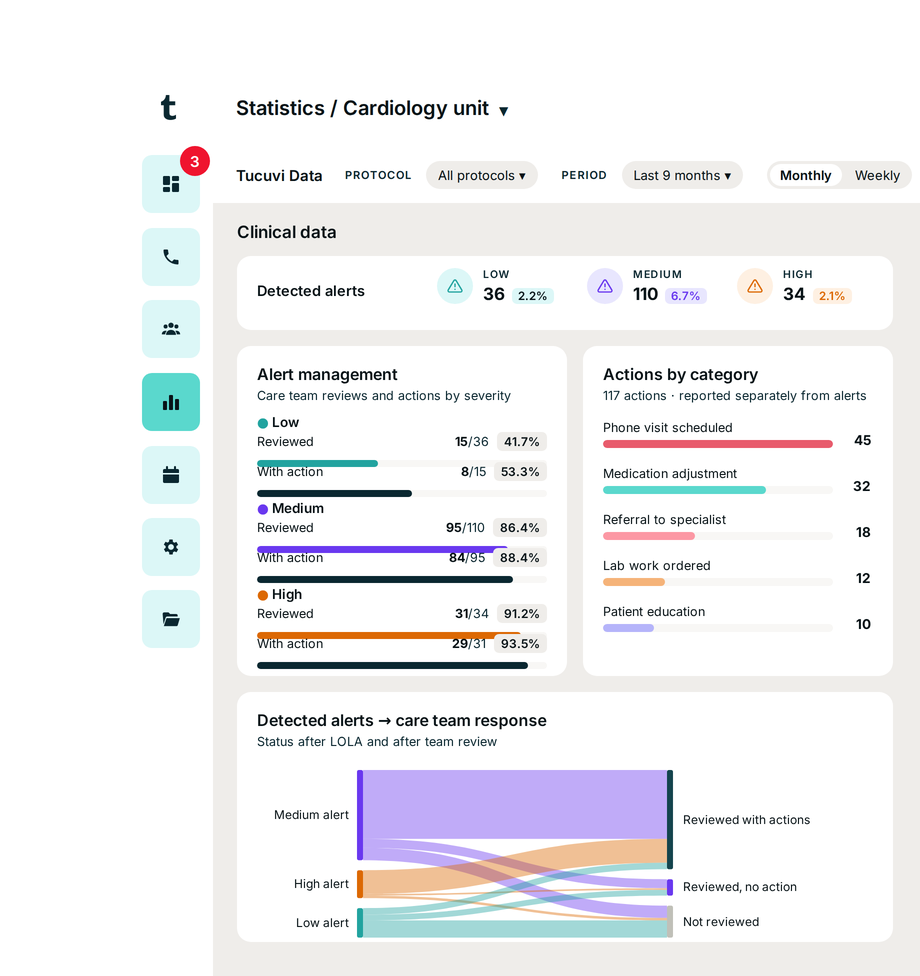Click the Medication adjustment count 32
Image resolution: width=920 pixels, height=976 pixels.
click(x=861, y=486)
